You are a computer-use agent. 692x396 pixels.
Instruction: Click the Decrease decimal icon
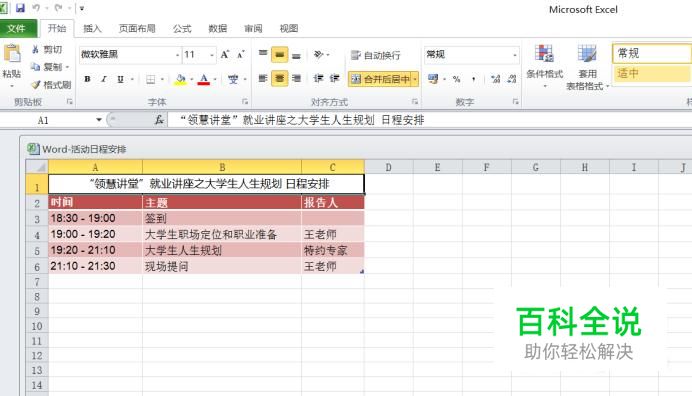pyautogui.click(x=511, y=79)
